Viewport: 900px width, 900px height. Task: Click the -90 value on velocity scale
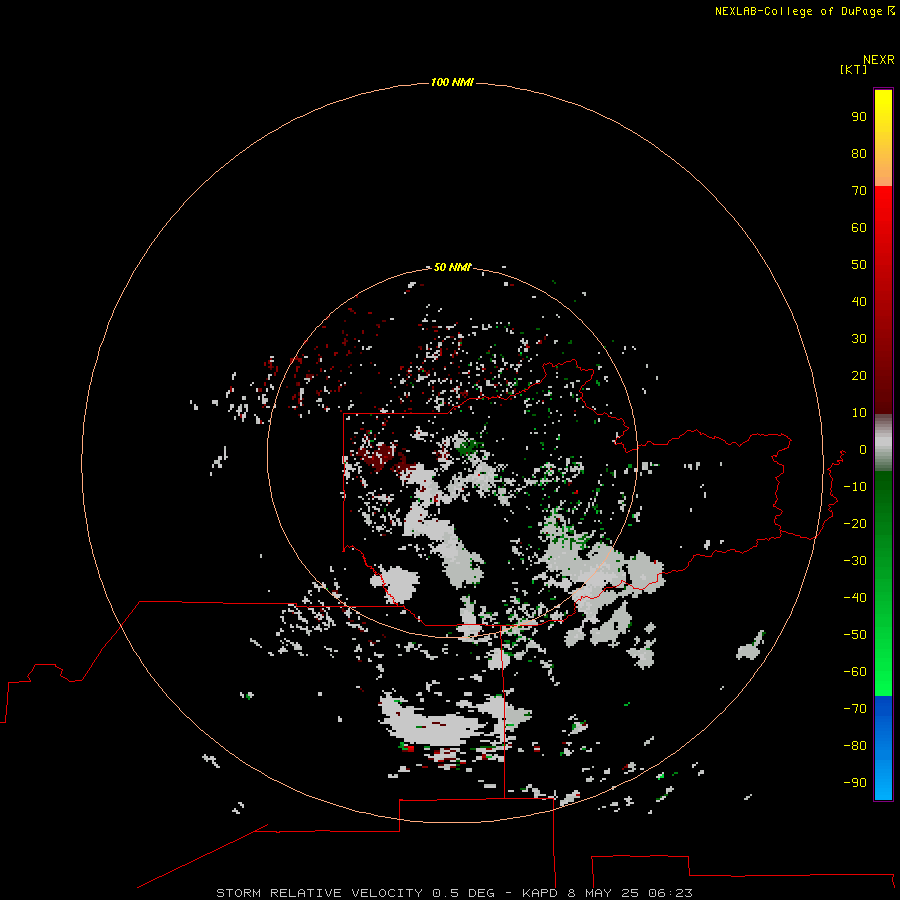(x=855, y=783)
